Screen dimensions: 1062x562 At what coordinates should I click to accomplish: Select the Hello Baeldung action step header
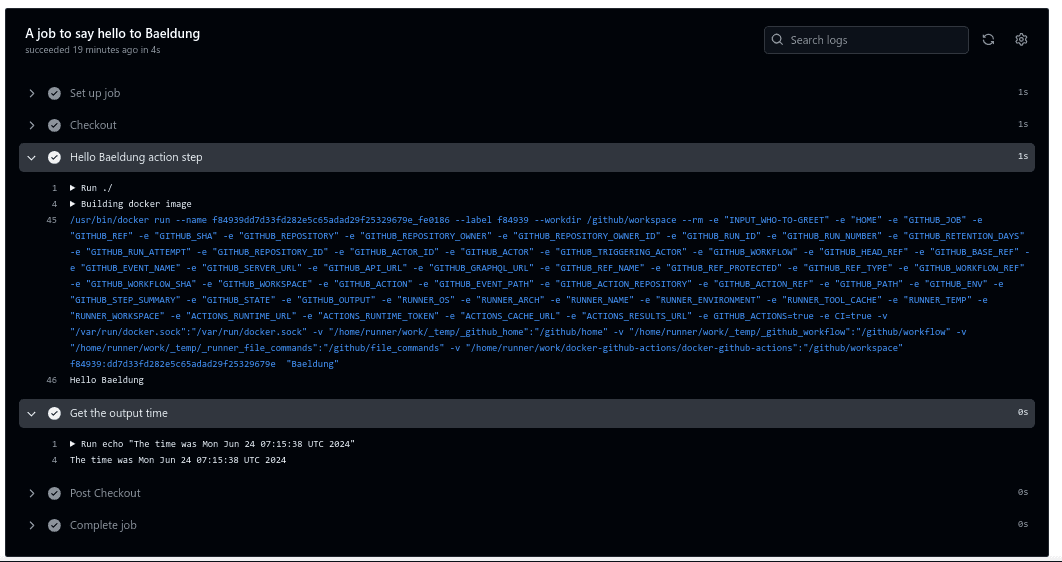tap(527, 157)
